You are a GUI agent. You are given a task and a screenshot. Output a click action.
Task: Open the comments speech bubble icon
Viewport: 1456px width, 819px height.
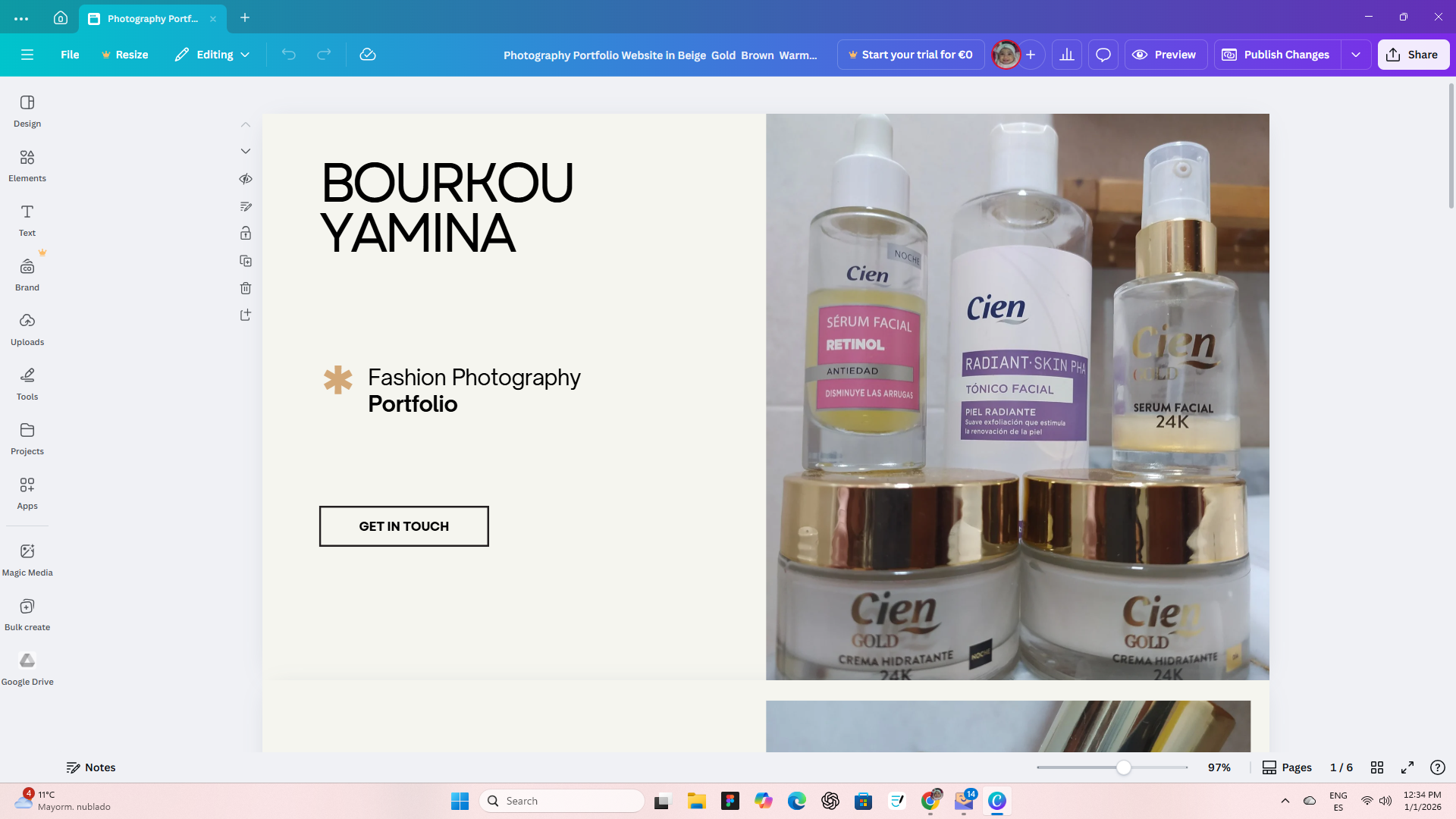coord(1103,55)
